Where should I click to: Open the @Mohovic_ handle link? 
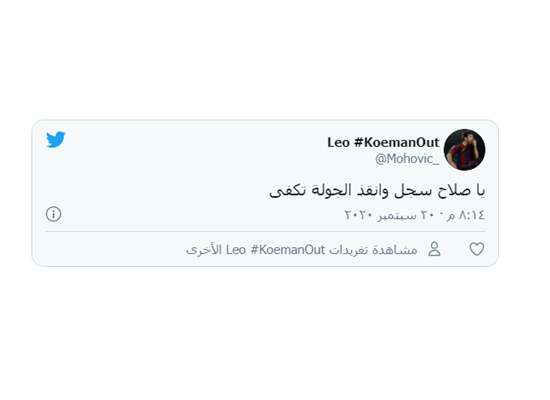point(407,159)
